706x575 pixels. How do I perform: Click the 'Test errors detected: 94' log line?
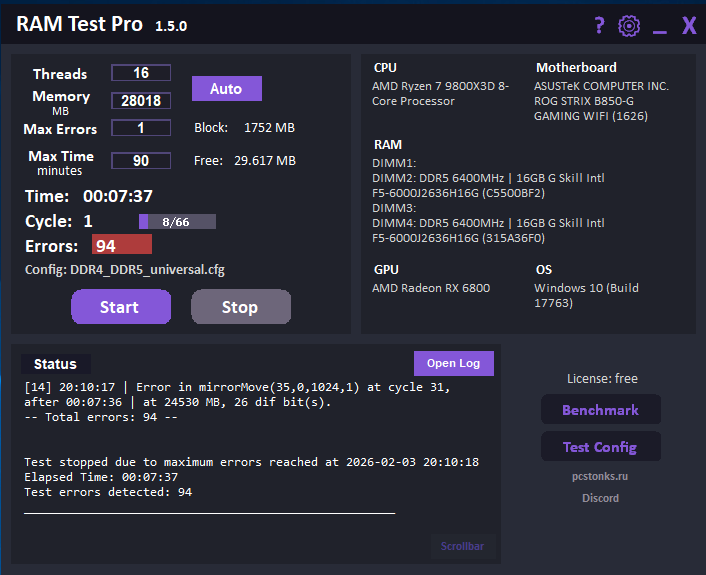(108, 492)
